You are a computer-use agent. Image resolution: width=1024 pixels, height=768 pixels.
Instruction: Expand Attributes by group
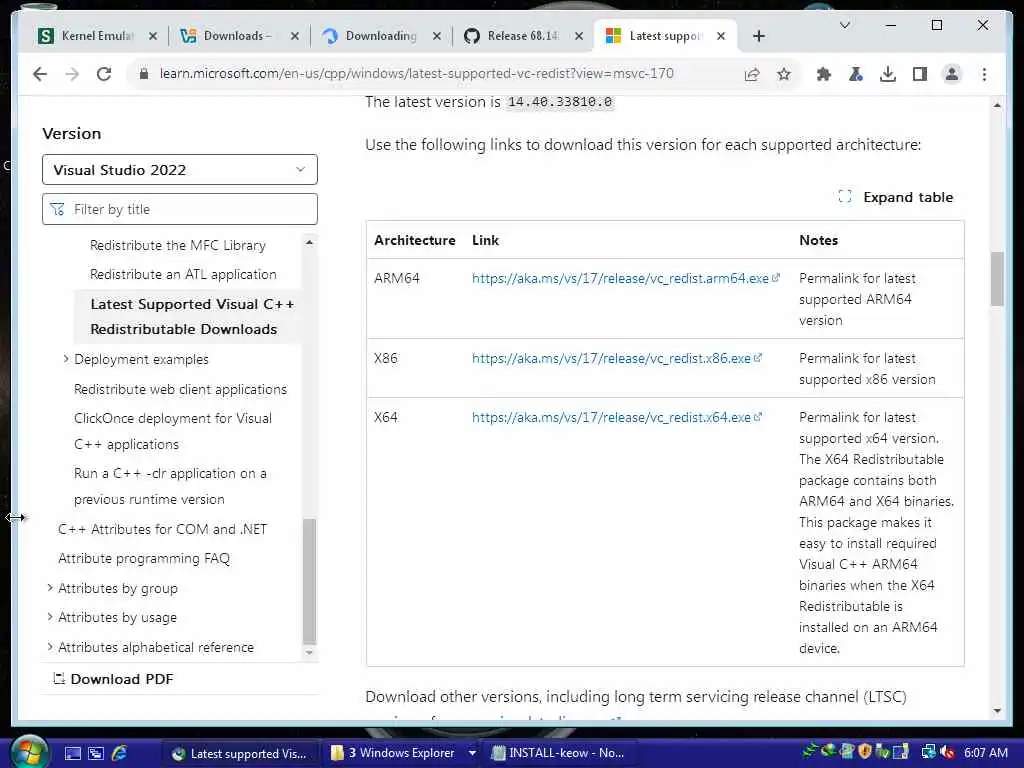click(50, 588)
